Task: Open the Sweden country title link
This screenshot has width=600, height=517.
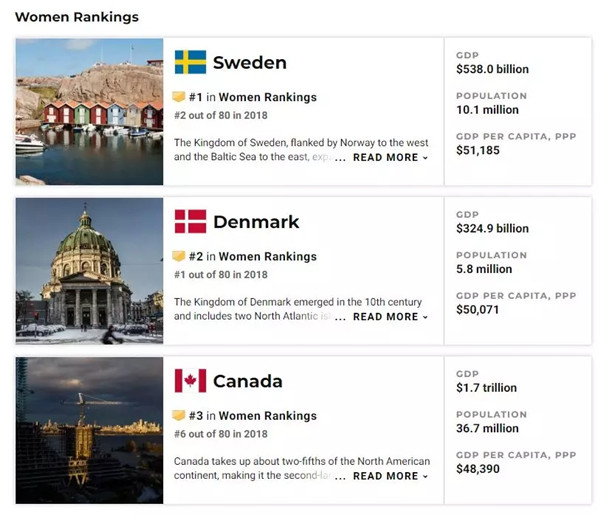Action: pos(249,63)
